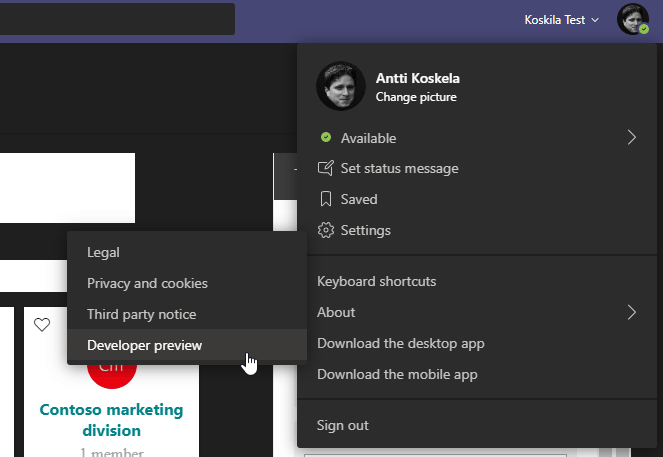Open Keyboard shortcuts from profile menu
The image size is (663, 457).
(x=376, y=281)
